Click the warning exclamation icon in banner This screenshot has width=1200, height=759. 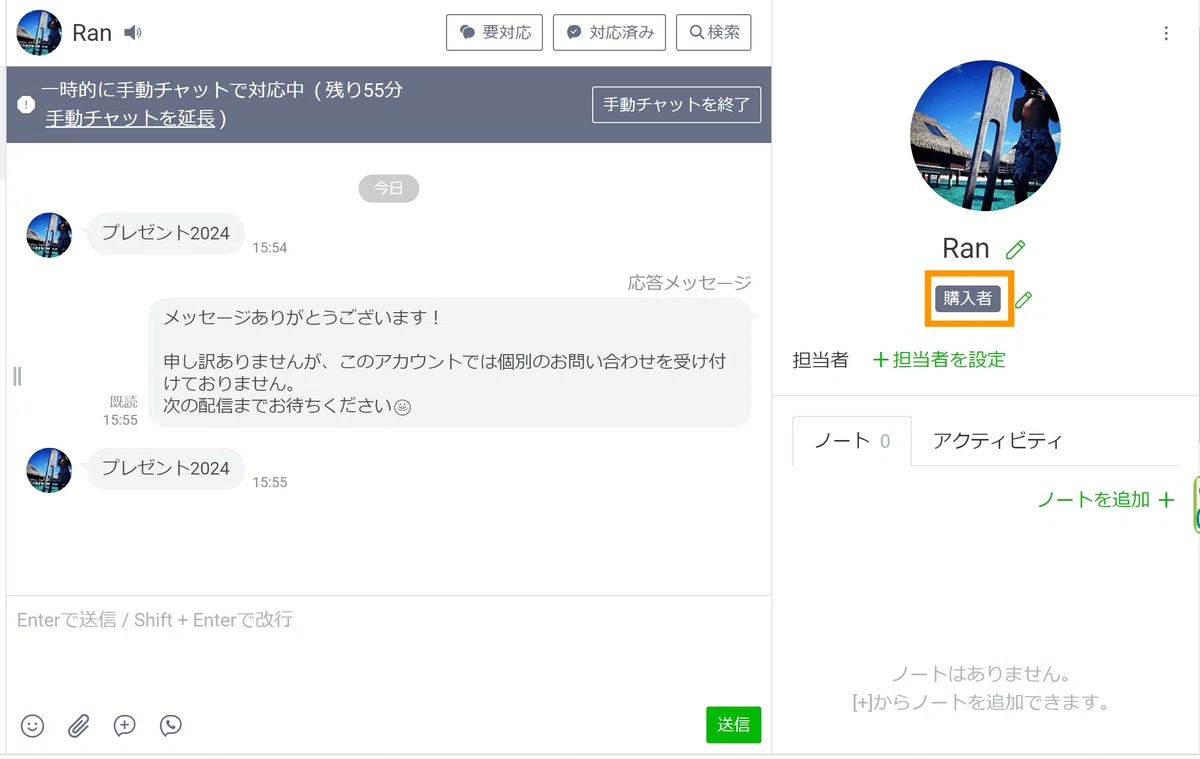coord(26,104)
